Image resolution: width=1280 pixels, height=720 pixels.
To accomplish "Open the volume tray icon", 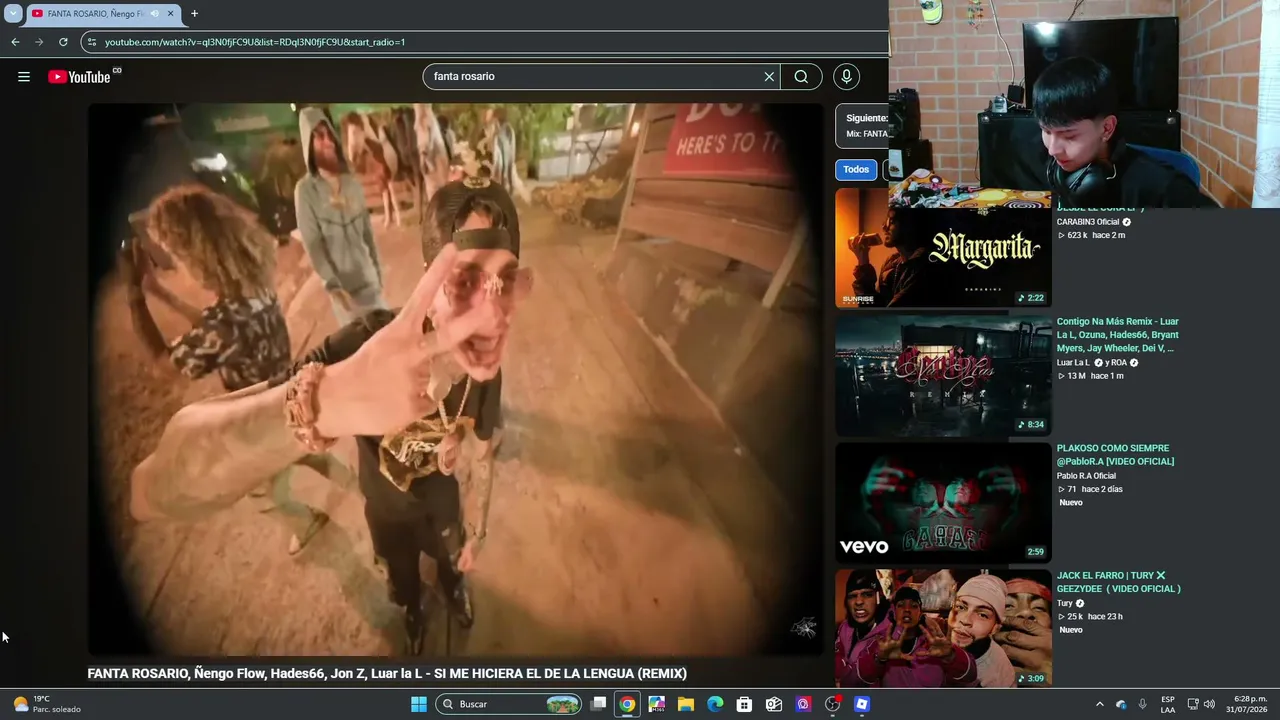I will (x=1209, y=704).
